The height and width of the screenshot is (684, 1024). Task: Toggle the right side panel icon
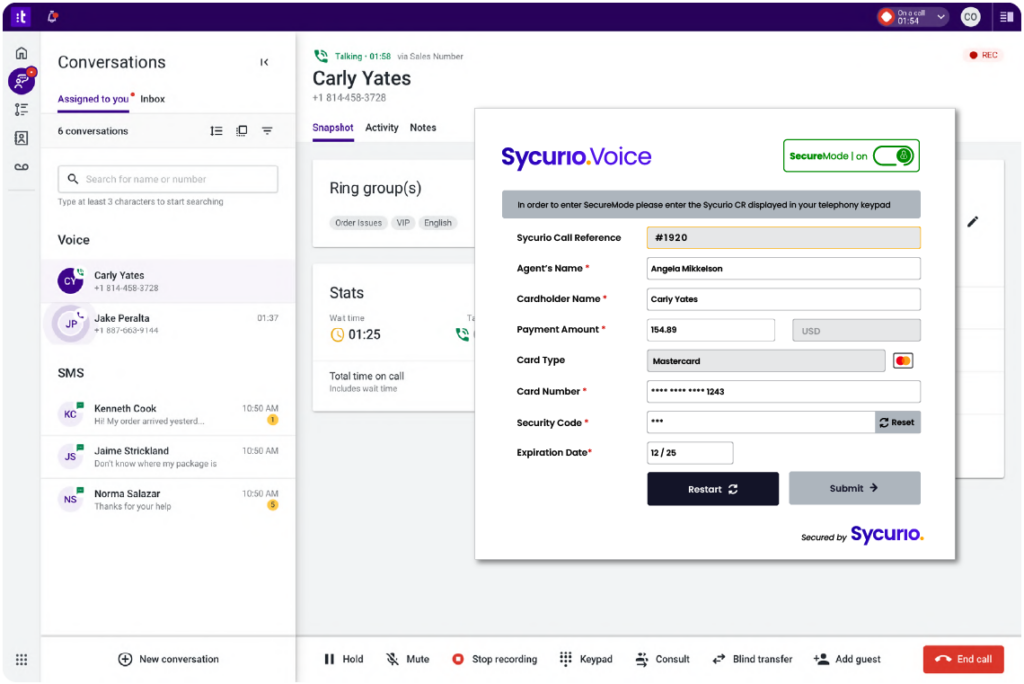[x=1006, y=17]
